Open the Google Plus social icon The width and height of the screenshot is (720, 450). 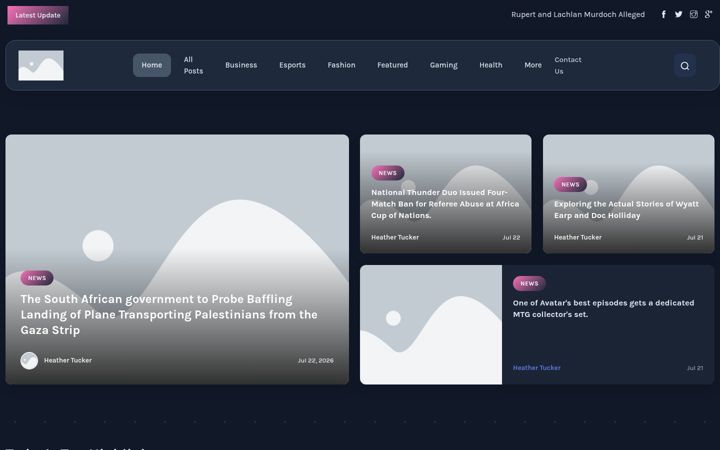coord(709,14)
